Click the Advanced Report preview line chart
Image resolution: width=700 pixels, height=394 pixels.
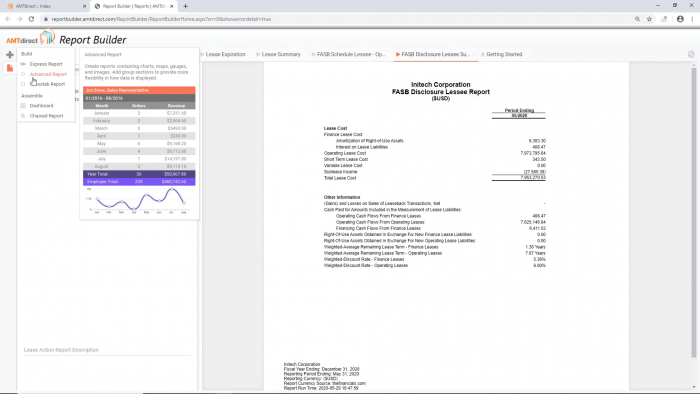(139, 201)
